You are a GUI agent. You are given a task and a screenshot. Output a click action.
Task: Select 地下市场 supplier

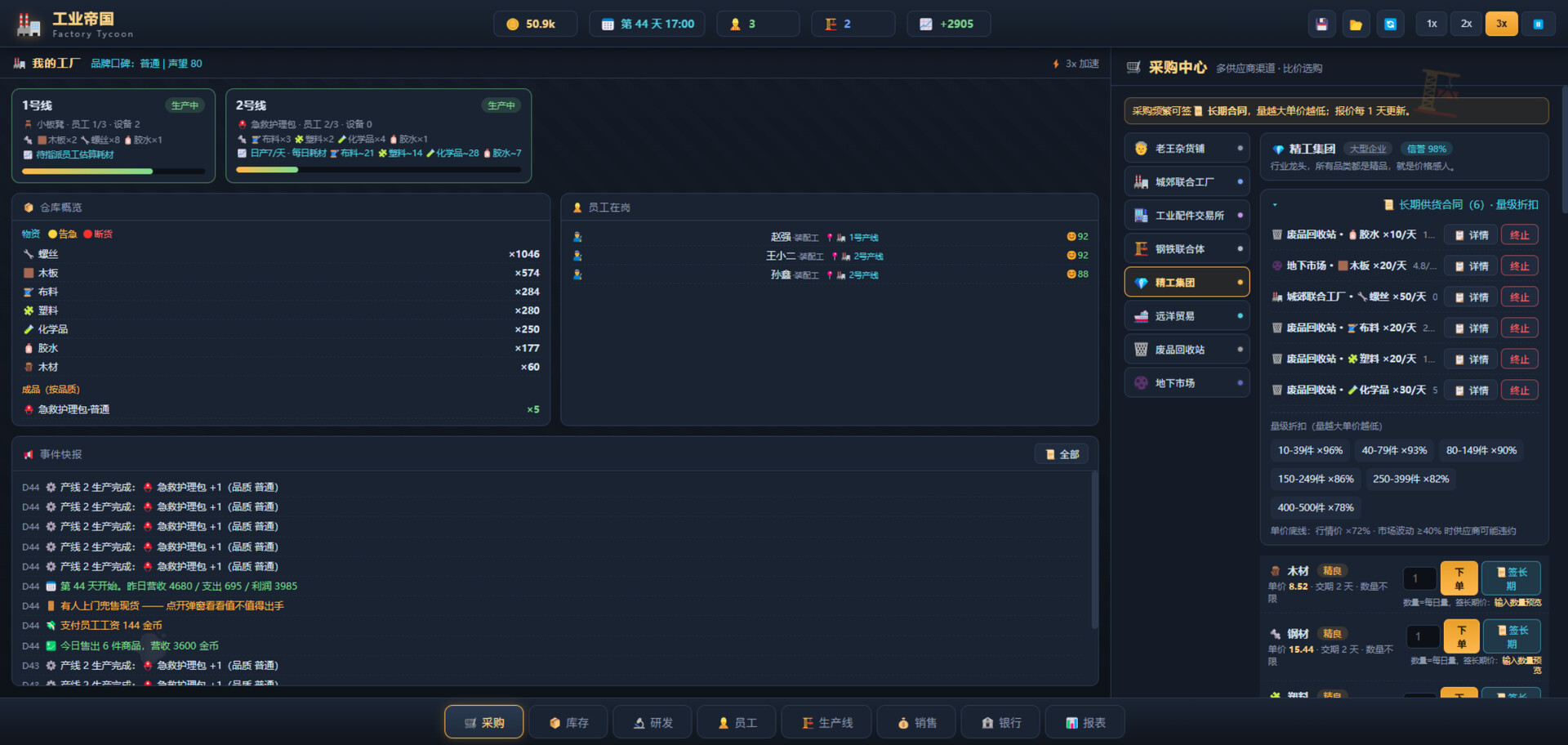click(x=1187, y=383)
